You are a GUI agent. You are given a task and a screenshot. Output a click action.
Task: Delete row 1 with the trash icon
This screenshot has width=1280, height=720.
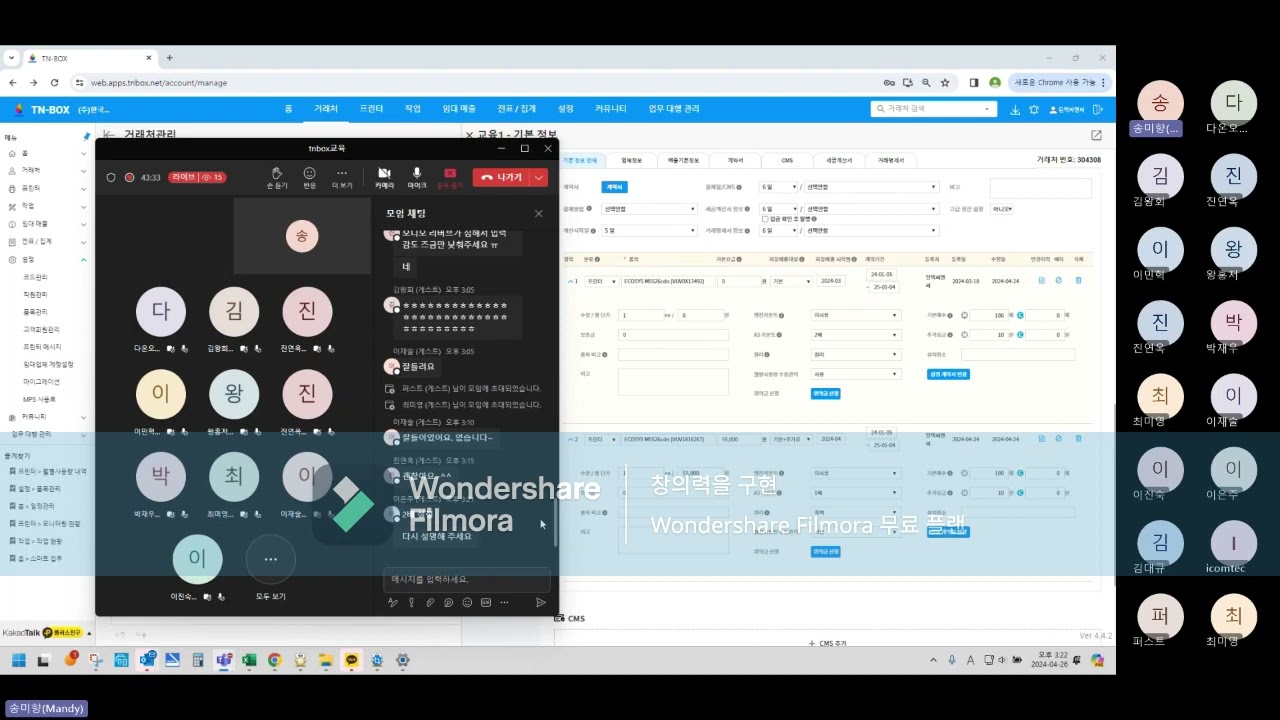1078,281
